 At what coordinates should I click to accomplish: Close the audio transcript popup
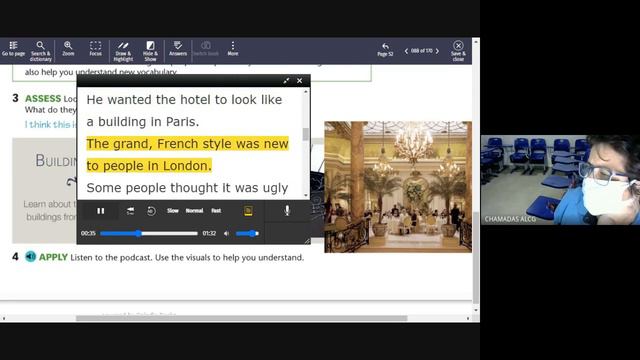(x=300, y=81)
